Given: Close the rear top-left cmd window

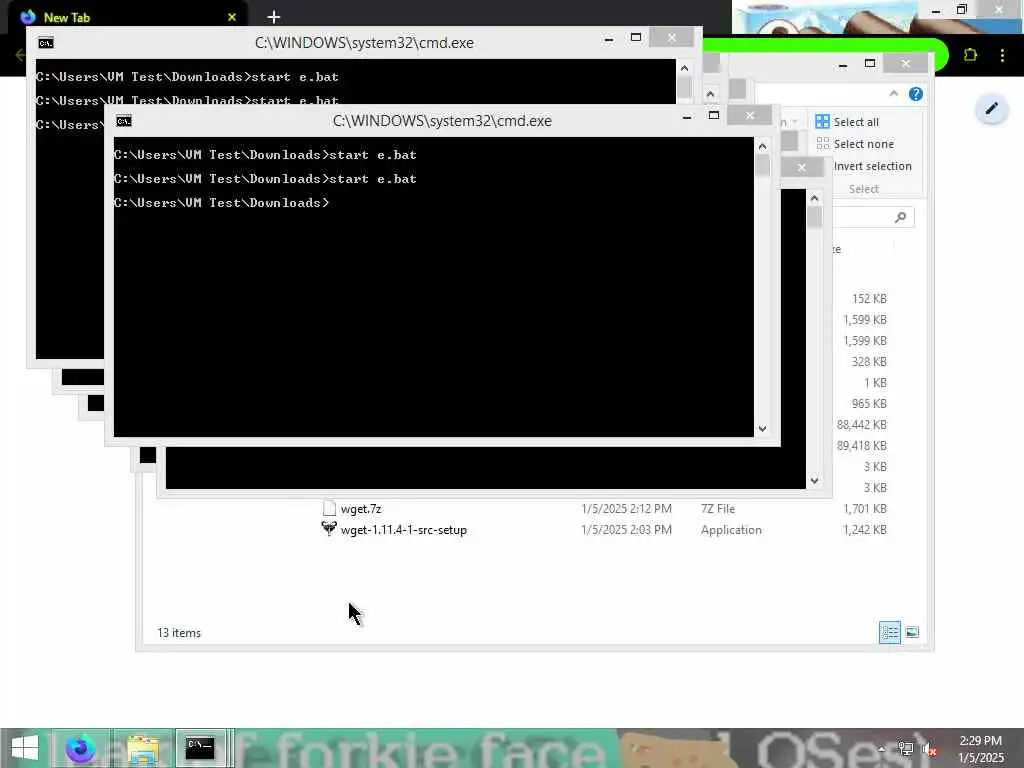Looking at the screenshot, I should [x=671, y=38].
